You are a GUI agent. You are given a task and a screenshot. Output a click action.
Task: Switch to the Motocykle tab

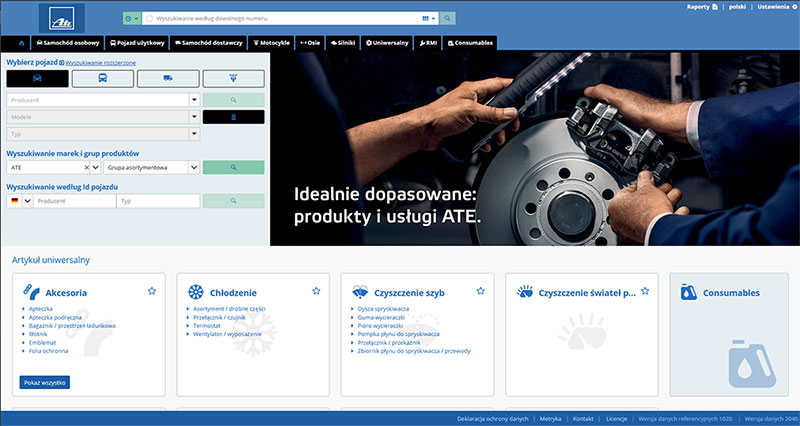tap(271, 43)
